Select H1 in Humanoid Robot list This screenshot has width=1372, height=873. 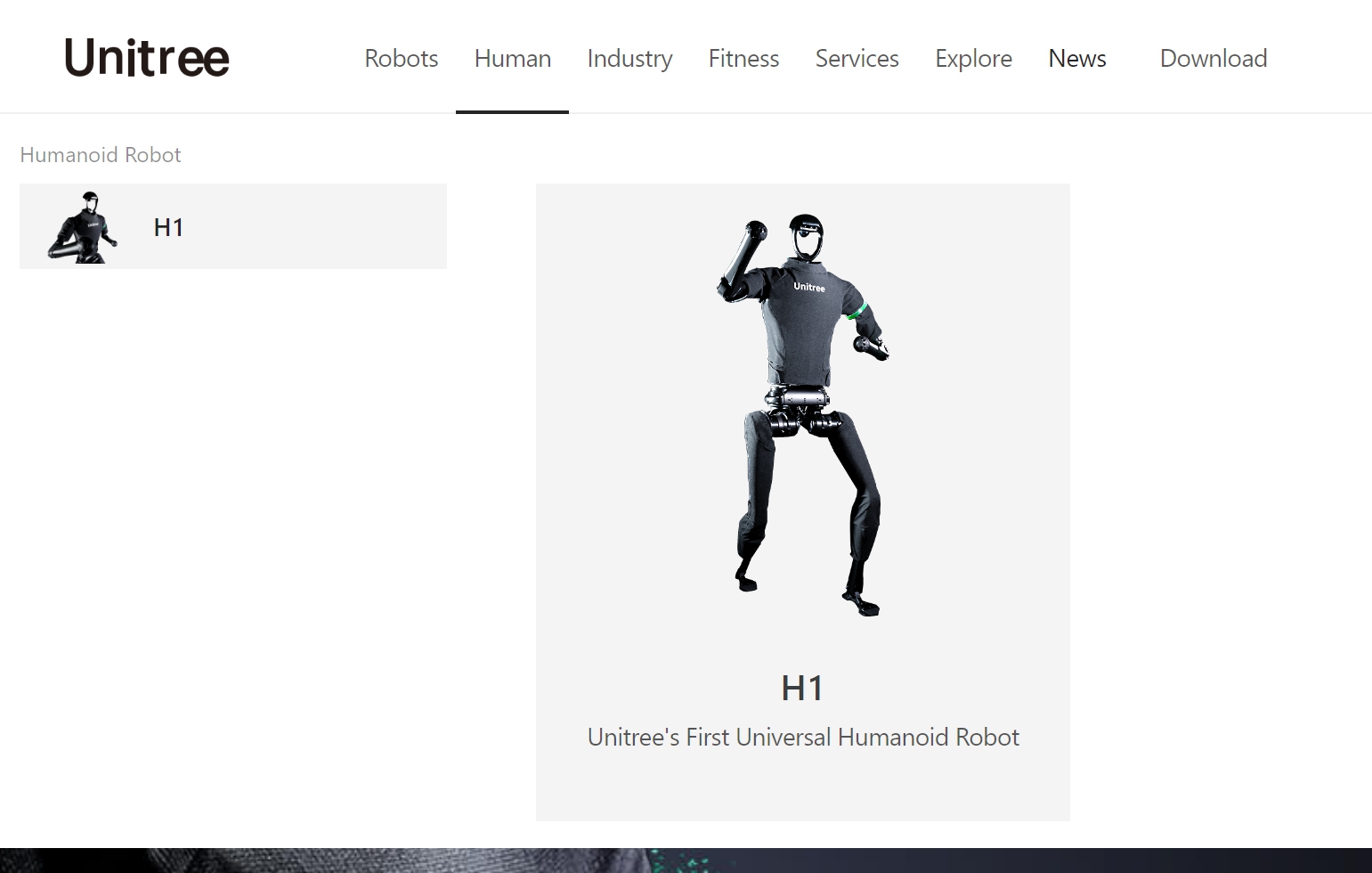(x=233, y=226)
